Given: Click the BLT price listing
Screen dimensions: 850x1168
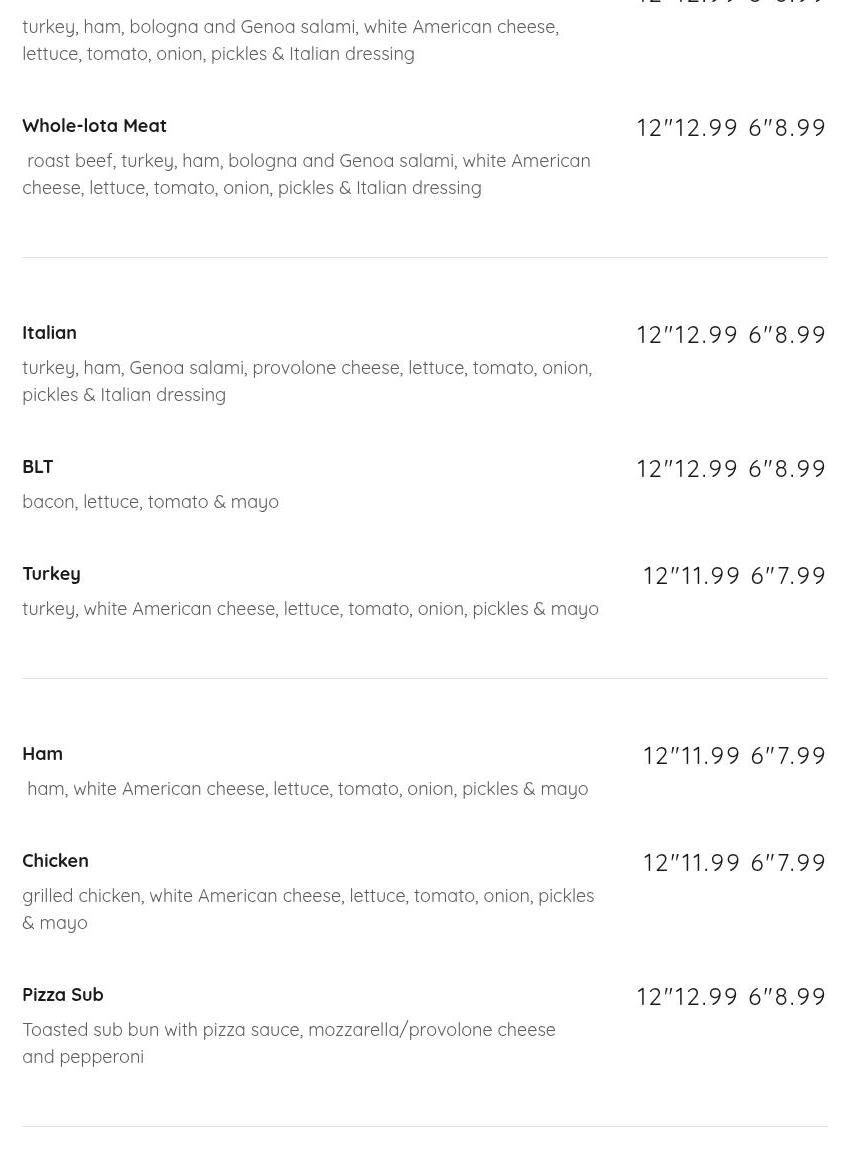Looking at the screenshot, I should coord(731,469).
